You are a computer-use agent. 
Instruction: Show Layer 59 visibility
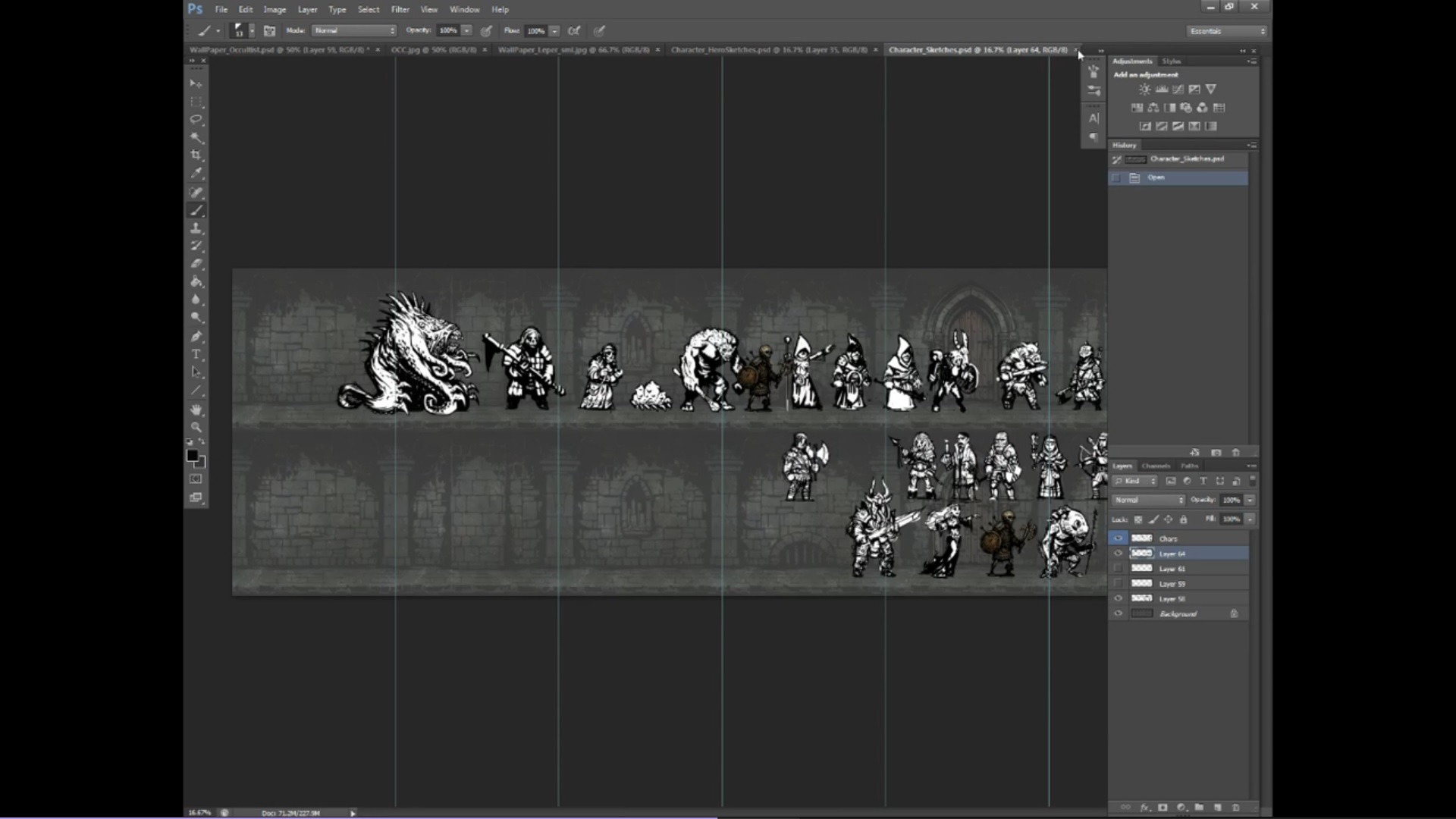1118,583
